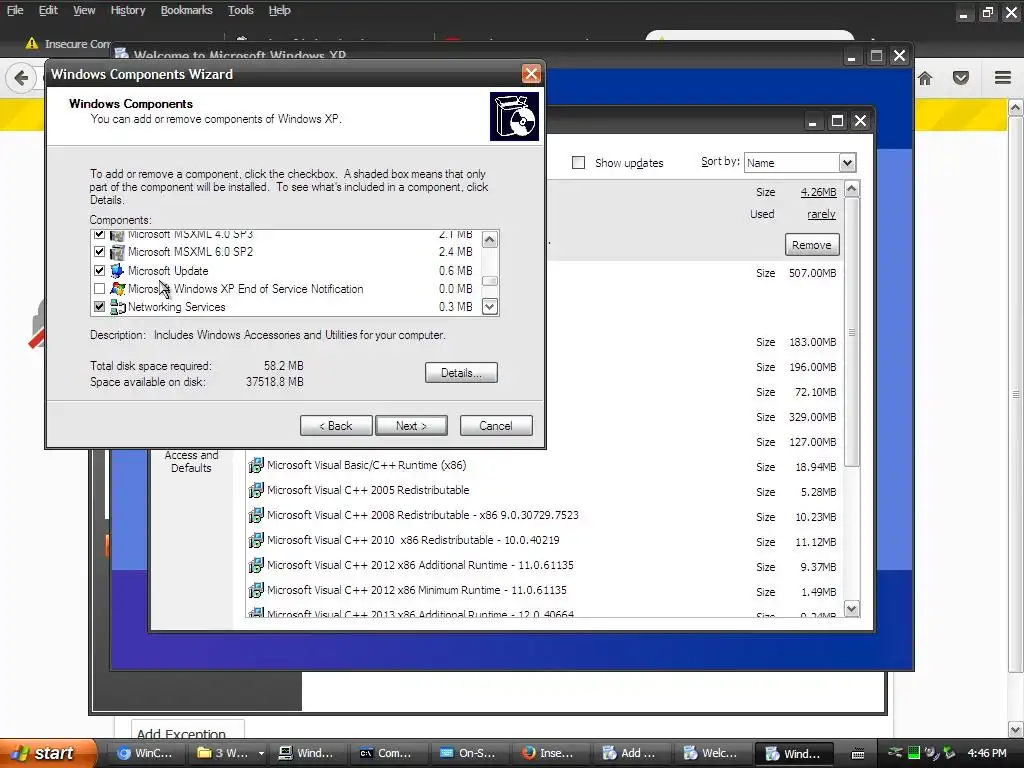
Task: Open the WinC... Chrome taskbar button
Action: point(145,753)
